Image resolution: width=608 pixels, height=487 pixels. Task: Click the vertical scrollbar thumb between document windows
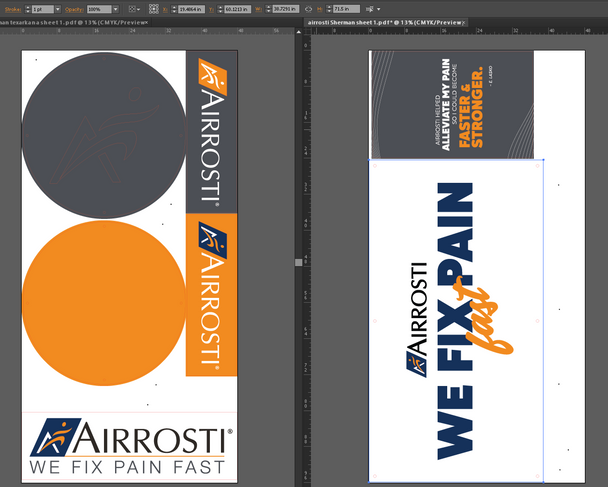[x=297, y=261]
